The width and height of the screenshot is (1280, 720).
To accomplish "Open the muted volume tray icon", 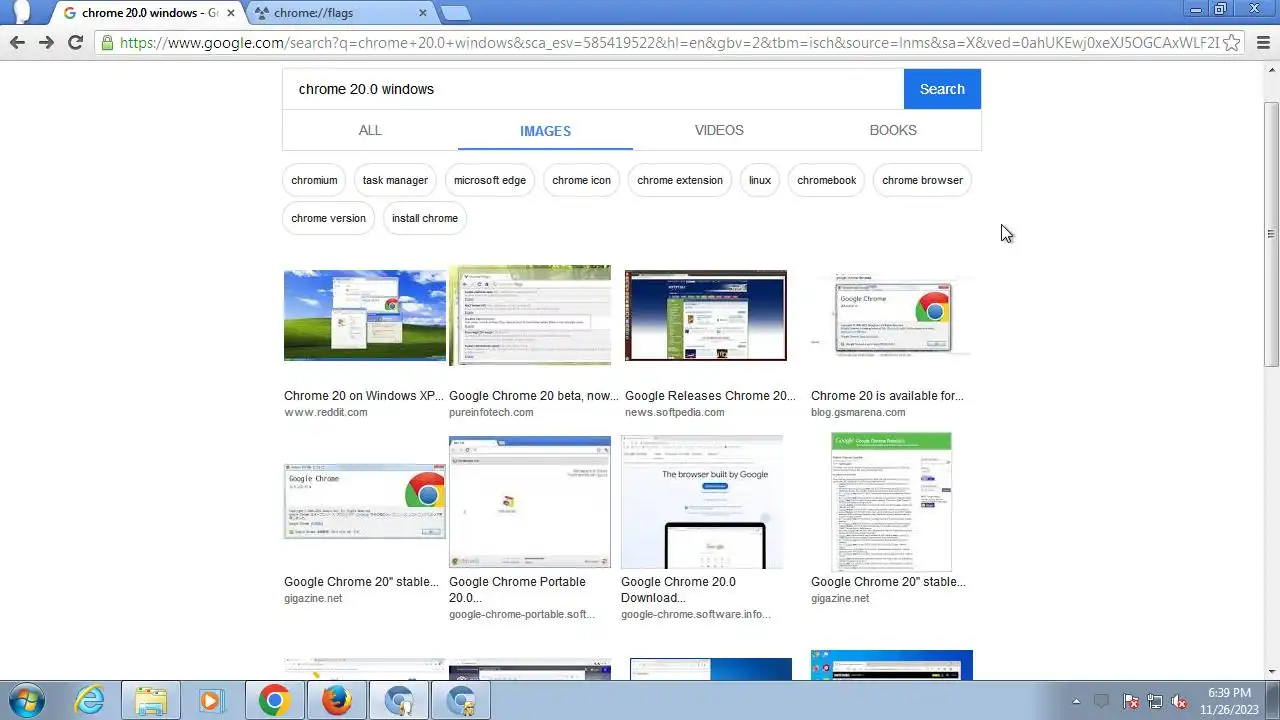I will tap(1180, 702).
